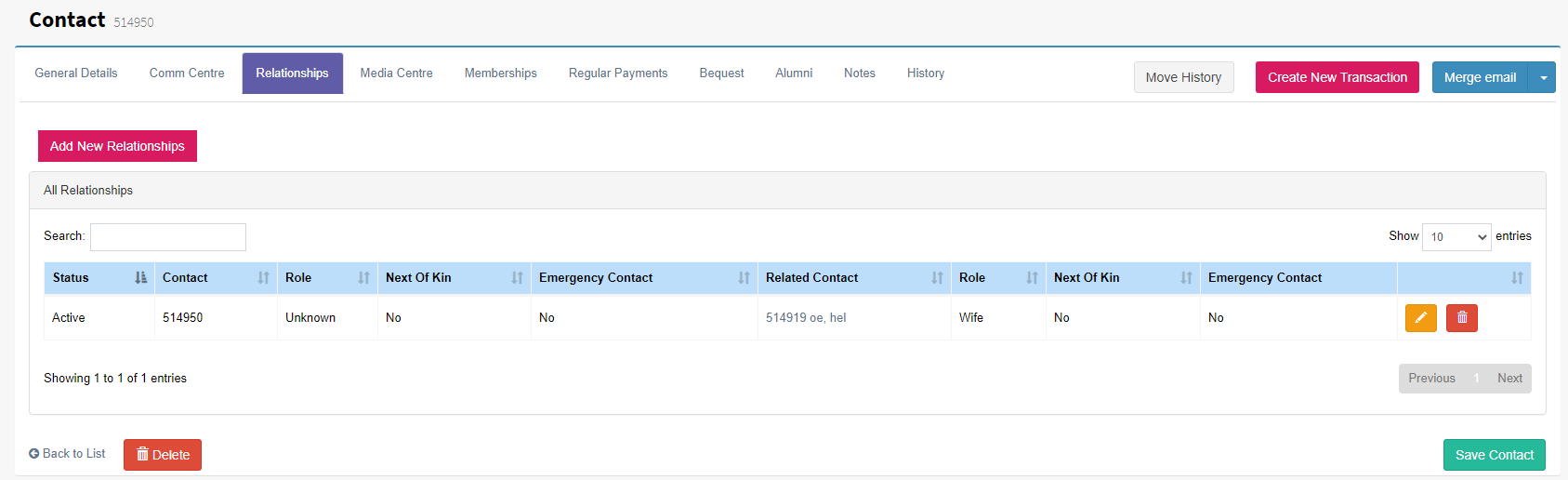This screenshot has width=1568, height=480.
Task: Click the Next pagination button
Action: point(1509,379)
